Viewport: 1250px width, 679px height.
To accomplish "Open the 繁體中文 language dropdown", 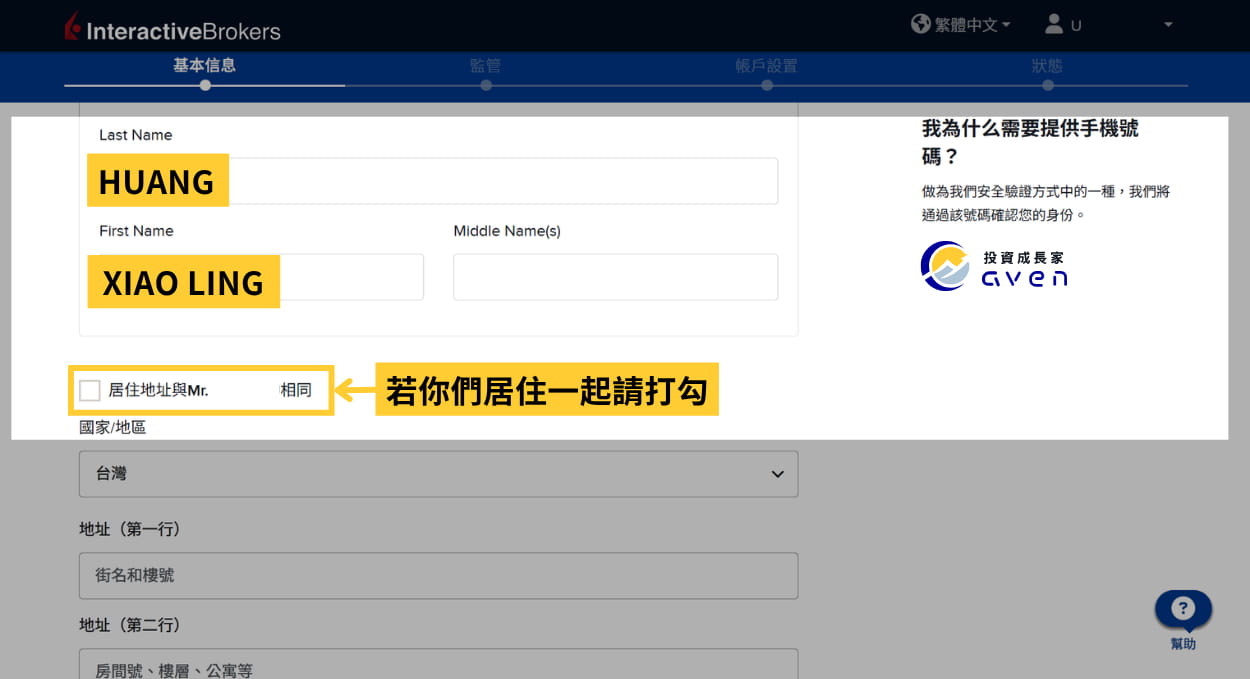I will click(x=972, y=24).
